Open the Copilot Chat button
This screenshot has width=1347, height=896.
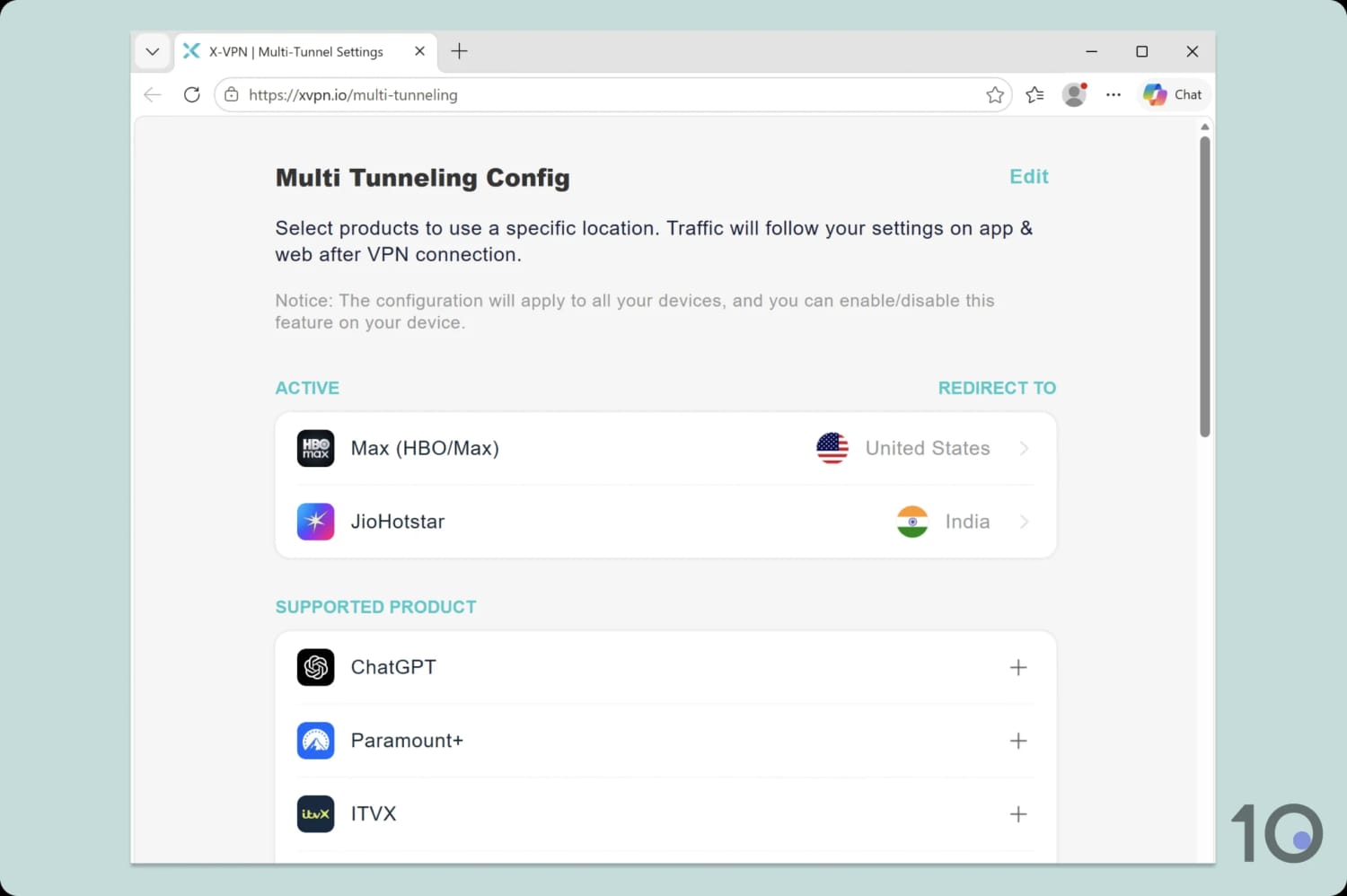(1174, 94)
